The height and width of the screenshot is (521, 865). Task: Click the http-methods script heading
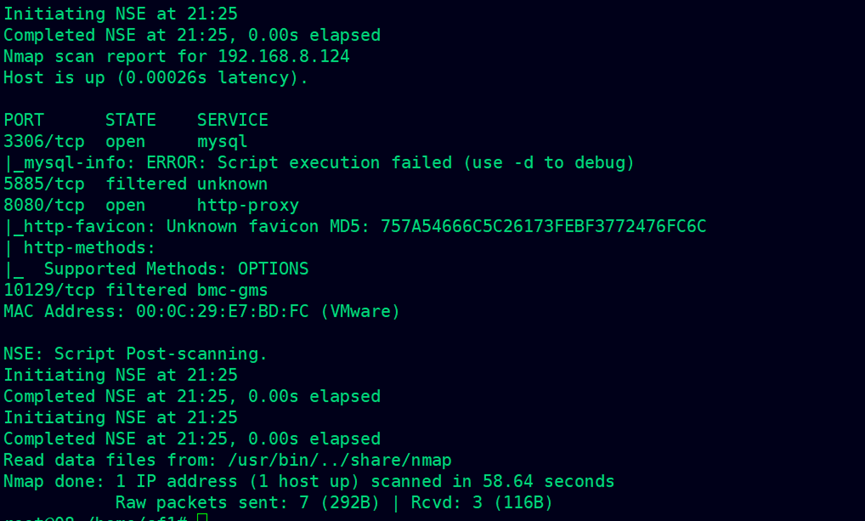pyautogui.click(x=89, y=248)
